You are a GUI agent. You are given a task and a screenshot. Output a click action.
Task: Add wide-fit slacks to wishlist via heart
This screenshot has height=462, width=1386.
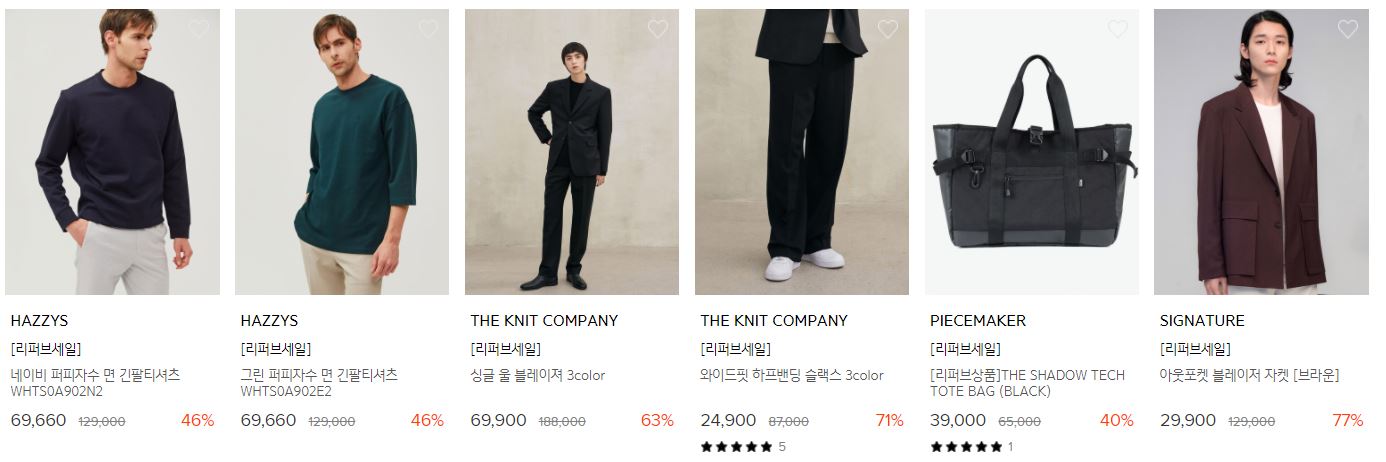888,29
